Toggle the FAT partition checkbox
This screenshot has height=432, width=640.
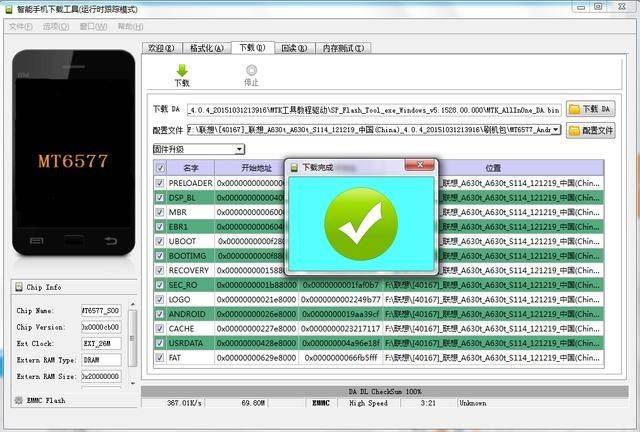pos(160,358)
